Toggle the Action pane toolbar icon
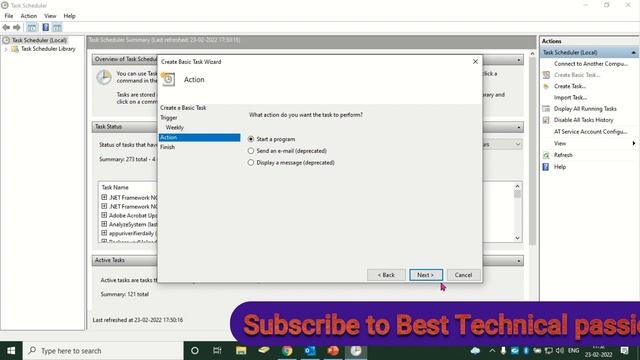Image resolution: width=640 pixels, height=360 pixels. [57, 27]
